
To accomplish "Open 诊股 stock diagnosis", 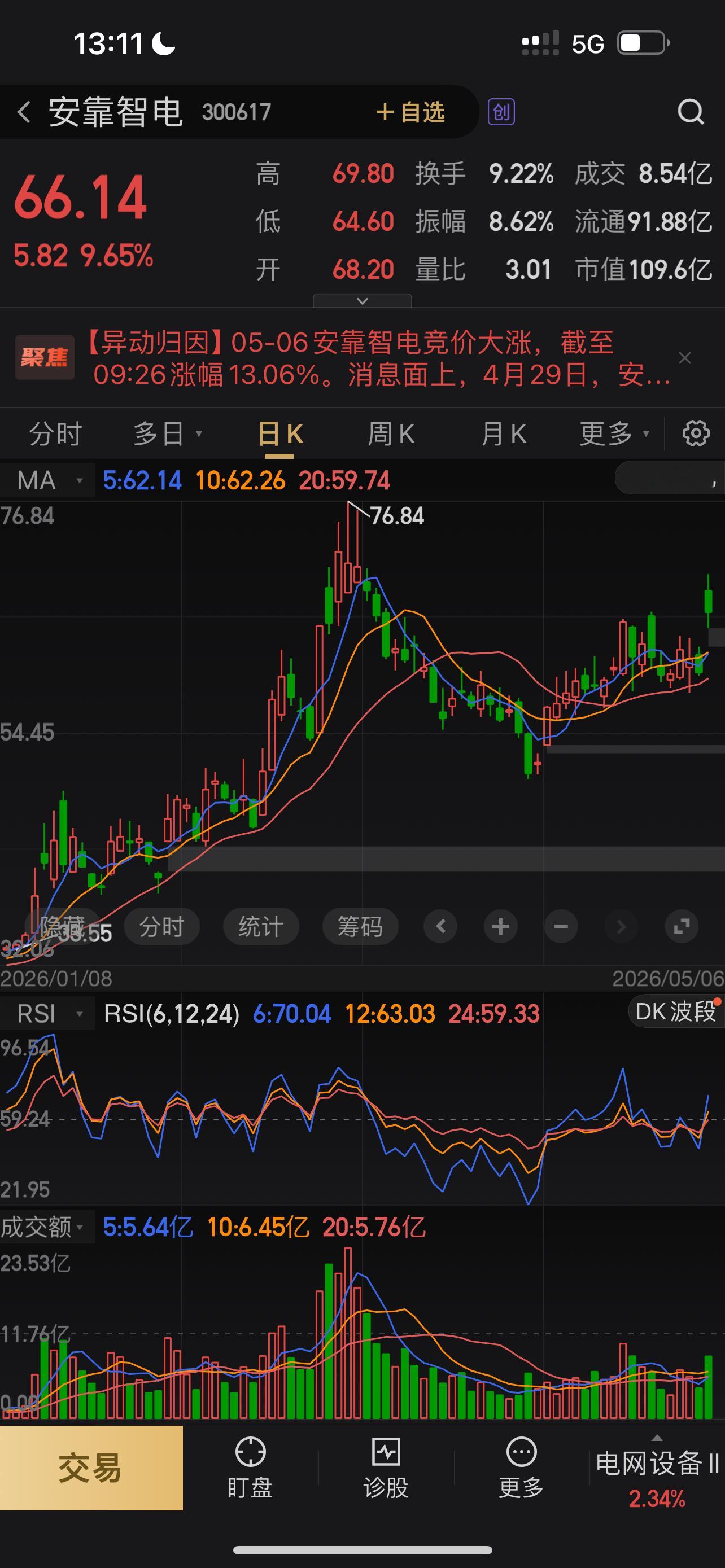I will point(386,1468).
